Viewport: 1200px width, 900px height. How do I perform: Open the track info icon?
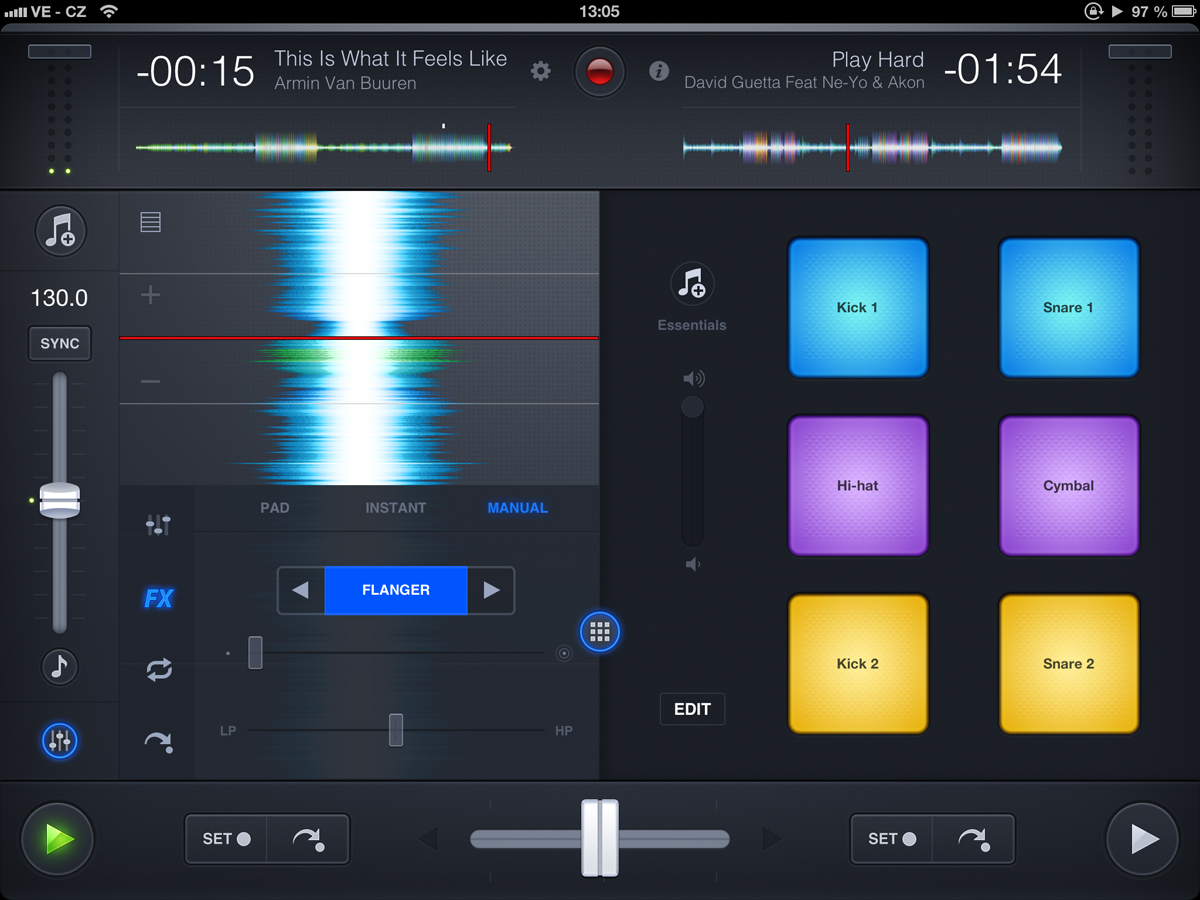659,71
